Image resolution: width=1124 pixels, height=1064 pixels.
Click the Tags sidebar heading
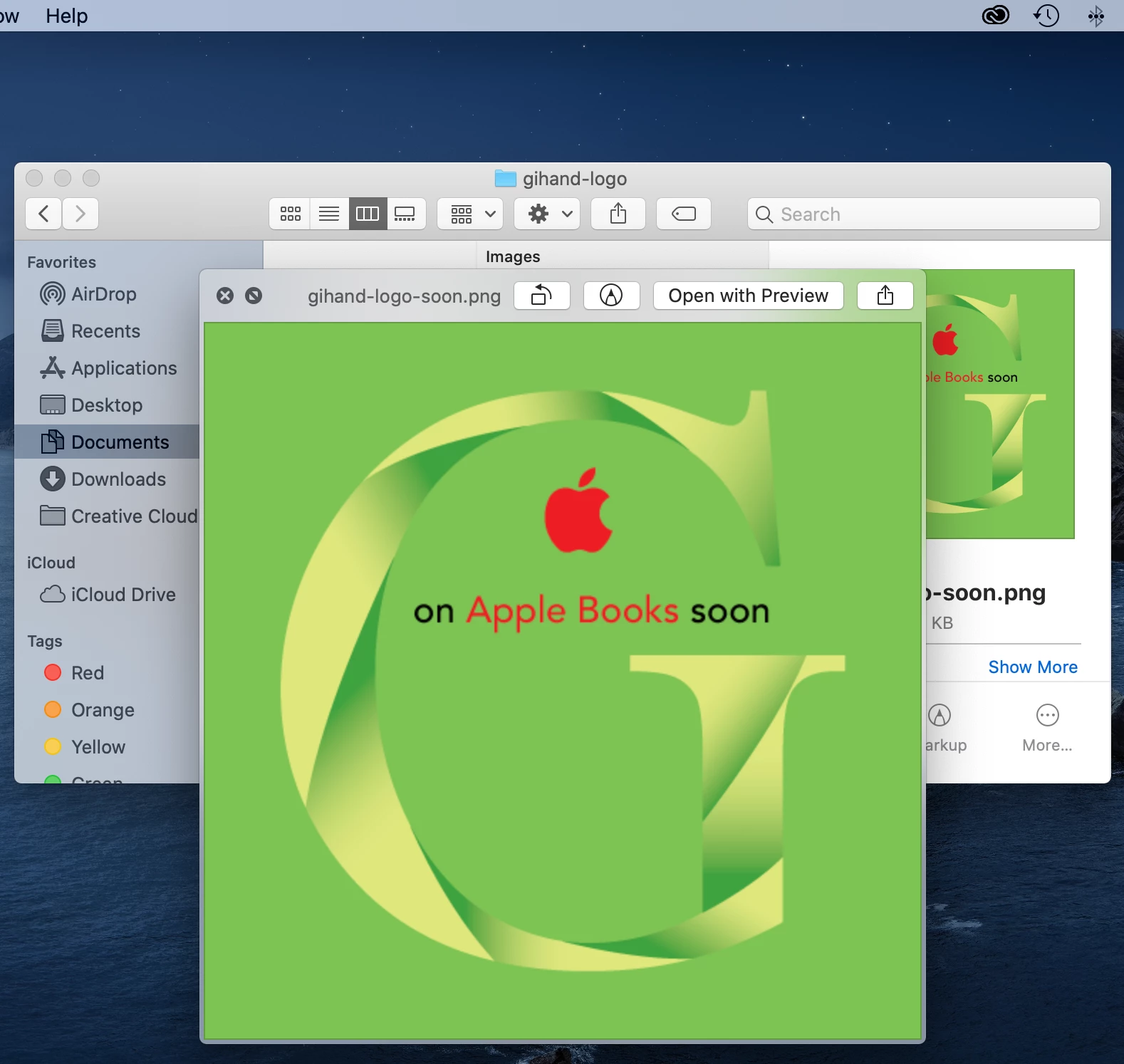[45, 642]
